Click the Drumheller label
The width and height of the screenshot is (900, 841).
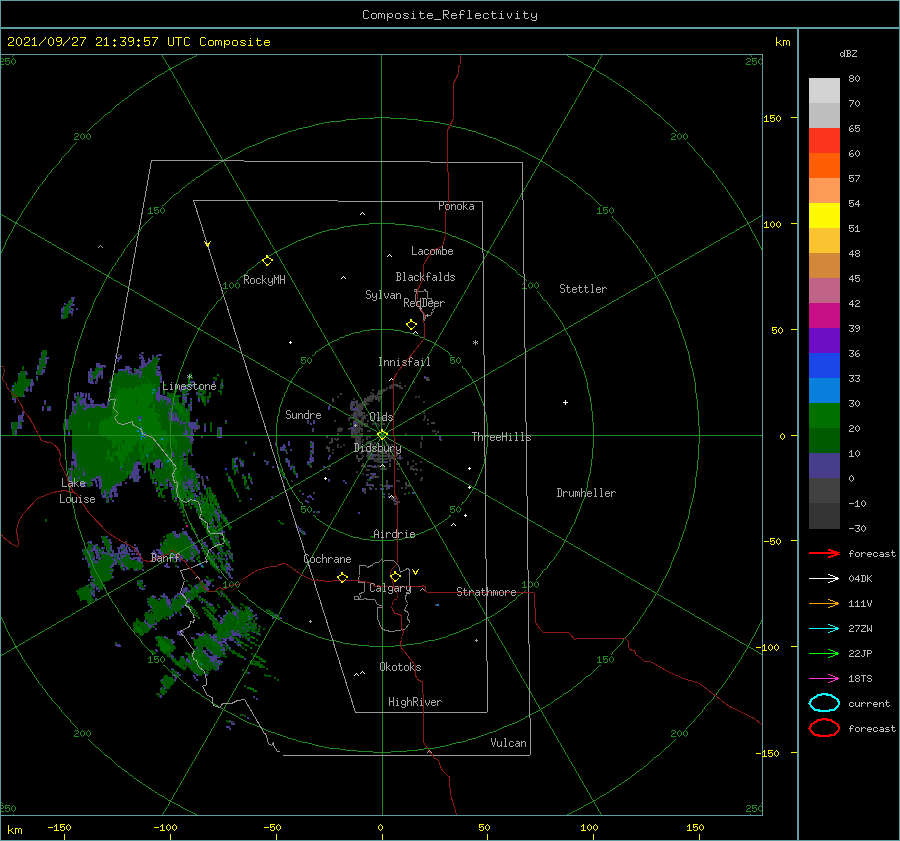[x=586, y=493]
